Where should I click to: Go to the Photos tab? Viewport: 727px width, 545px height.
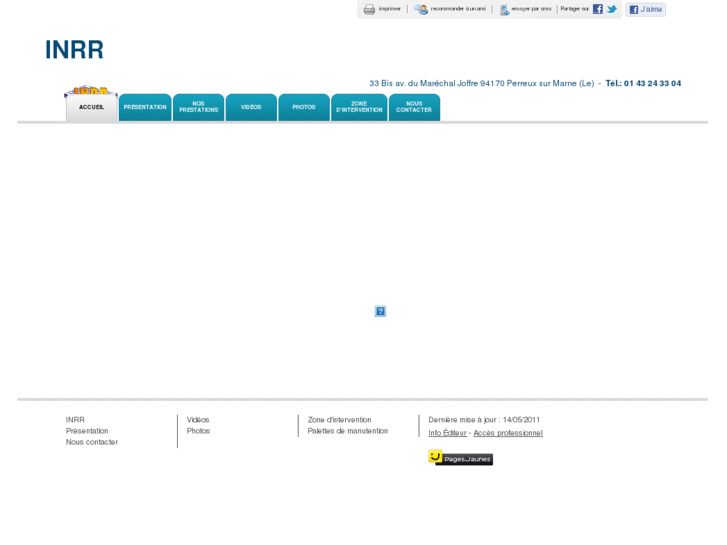[x=304, y=107]
